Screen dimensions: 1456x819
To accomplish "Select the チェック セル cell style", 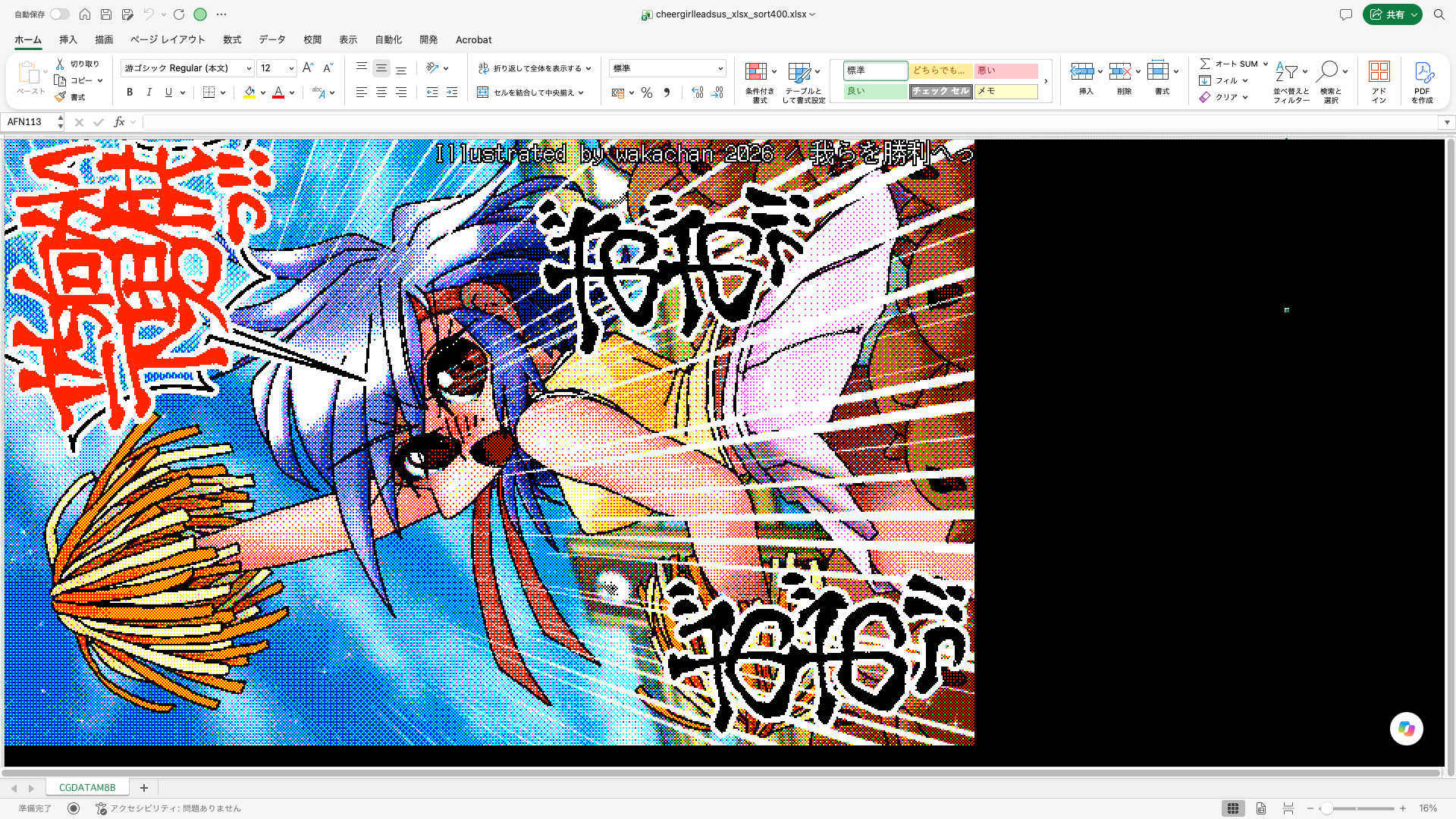I will 940,91.
